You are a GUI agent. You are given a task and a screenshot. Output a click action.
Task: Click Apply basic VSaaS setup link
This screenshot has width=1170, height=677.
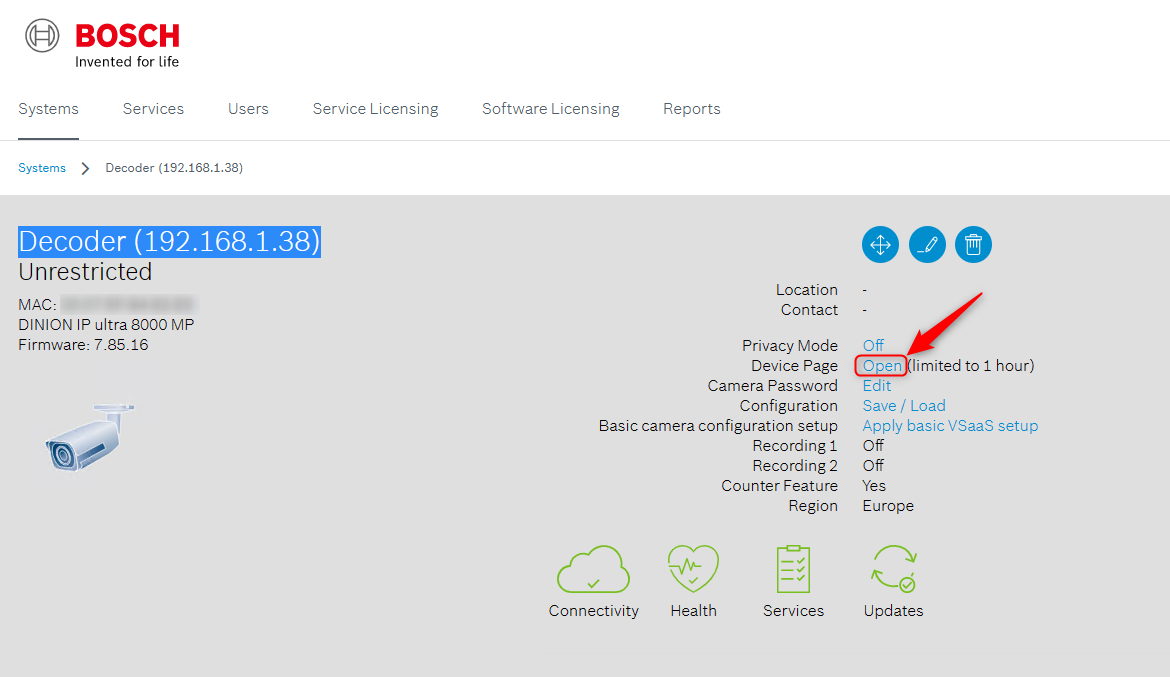tap(950, 426)
